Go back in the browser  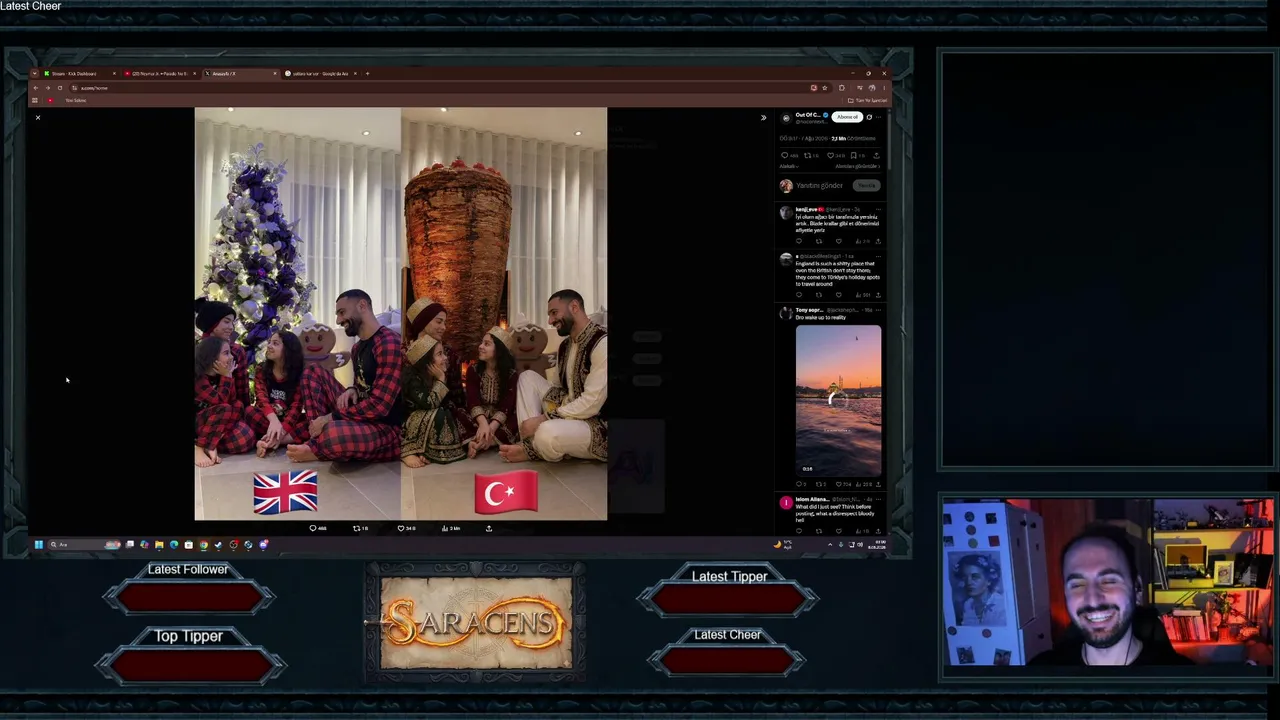[35, 88]
